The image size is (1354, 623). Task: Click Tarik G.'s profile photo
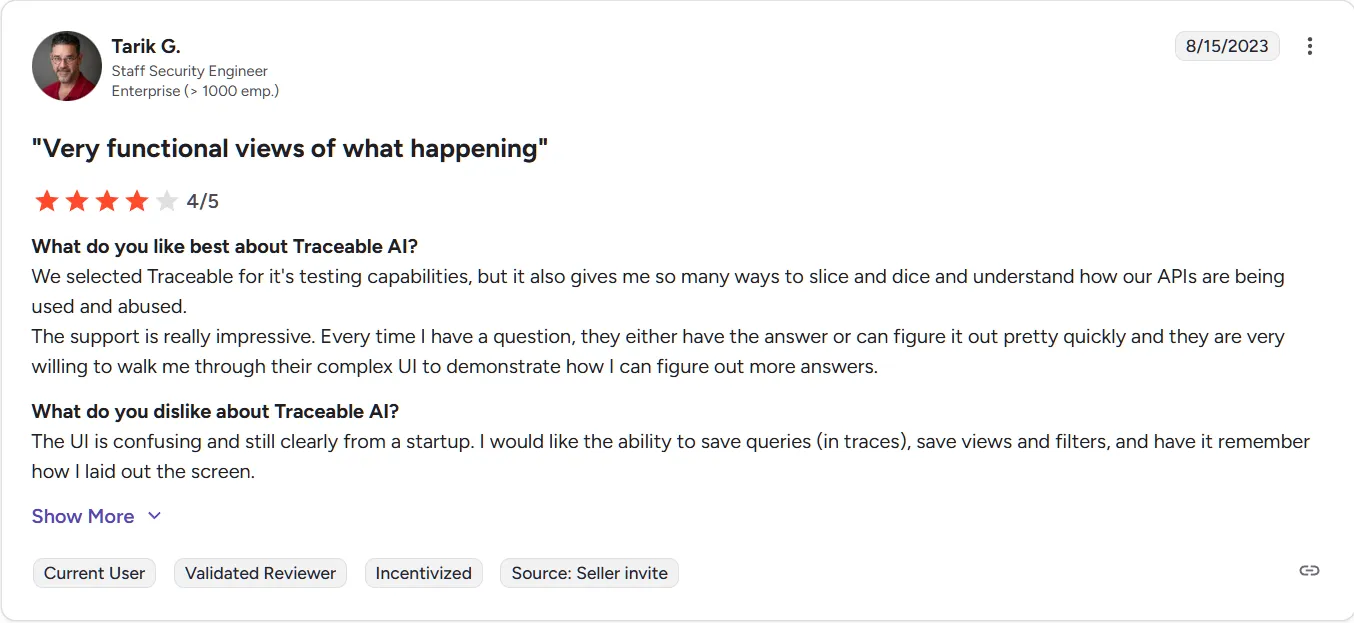click(x=67, y=66)
